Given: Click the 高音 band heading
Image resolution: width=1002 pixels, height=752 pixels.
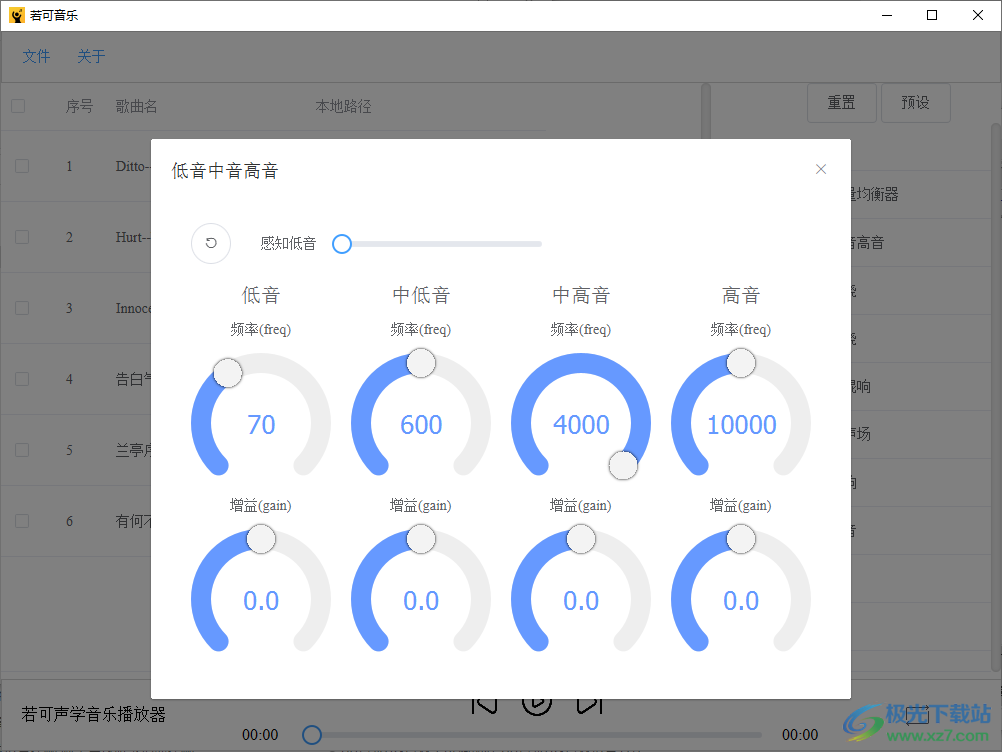Looking at the screenshot, I should click(741, 295).
